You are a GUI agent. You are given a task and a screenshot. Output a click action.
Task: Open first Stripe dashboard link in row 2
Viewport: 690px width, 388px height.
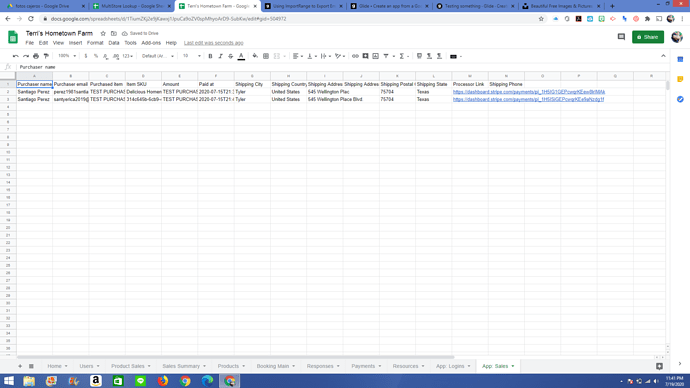pyautogui.click(x=529, y=92)
